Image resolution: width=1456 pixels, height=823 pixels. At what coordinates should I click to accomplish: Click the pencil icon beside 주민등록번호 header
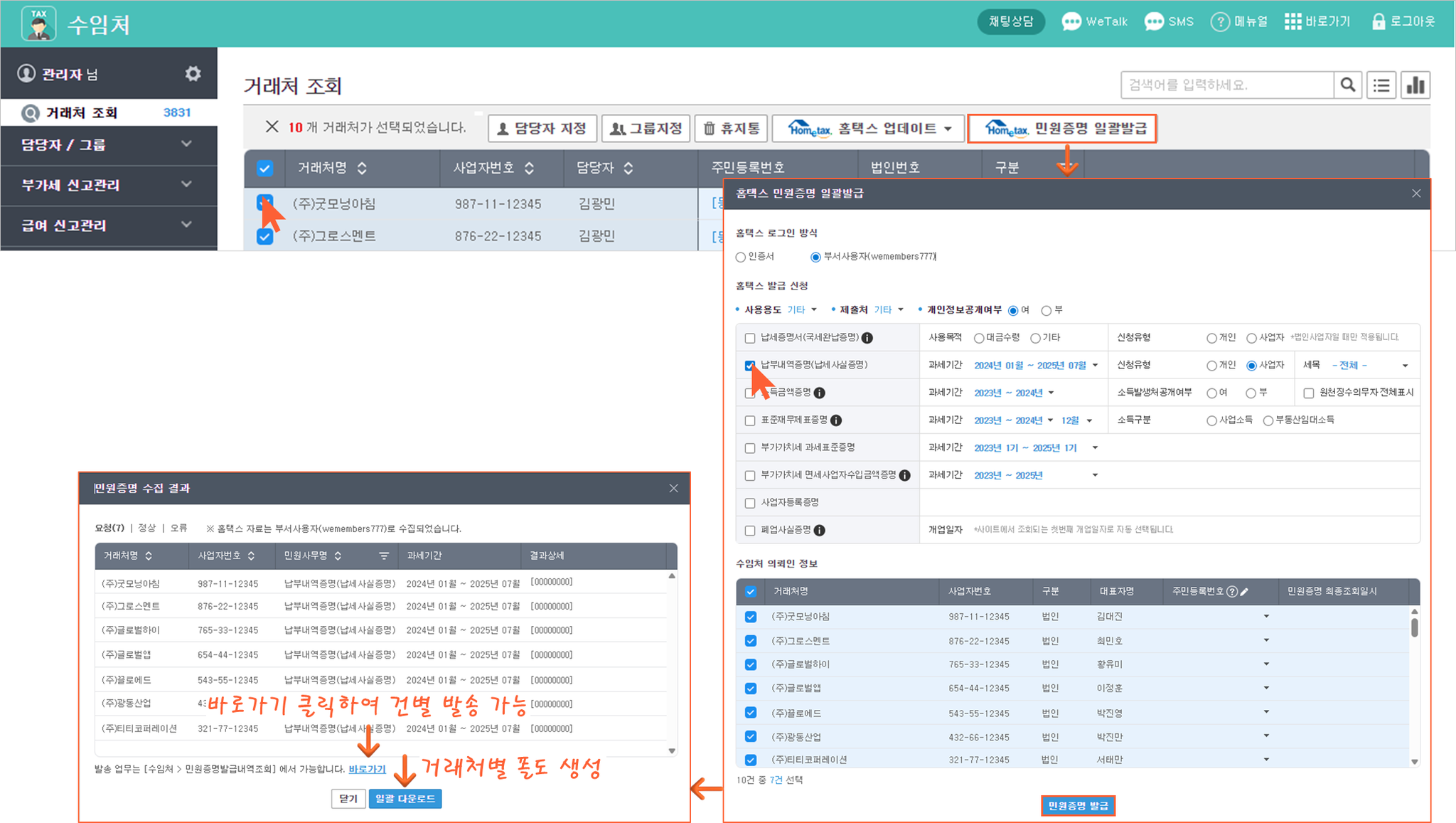tap(1244, 592)
